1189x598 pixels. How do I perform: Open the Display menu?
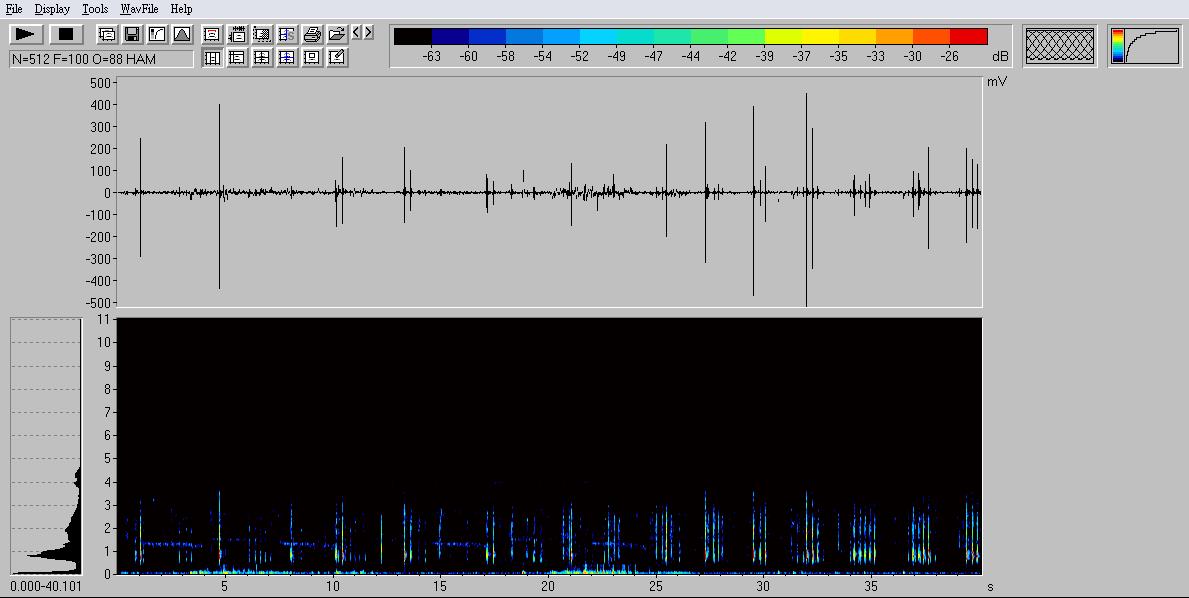(52, 9)
